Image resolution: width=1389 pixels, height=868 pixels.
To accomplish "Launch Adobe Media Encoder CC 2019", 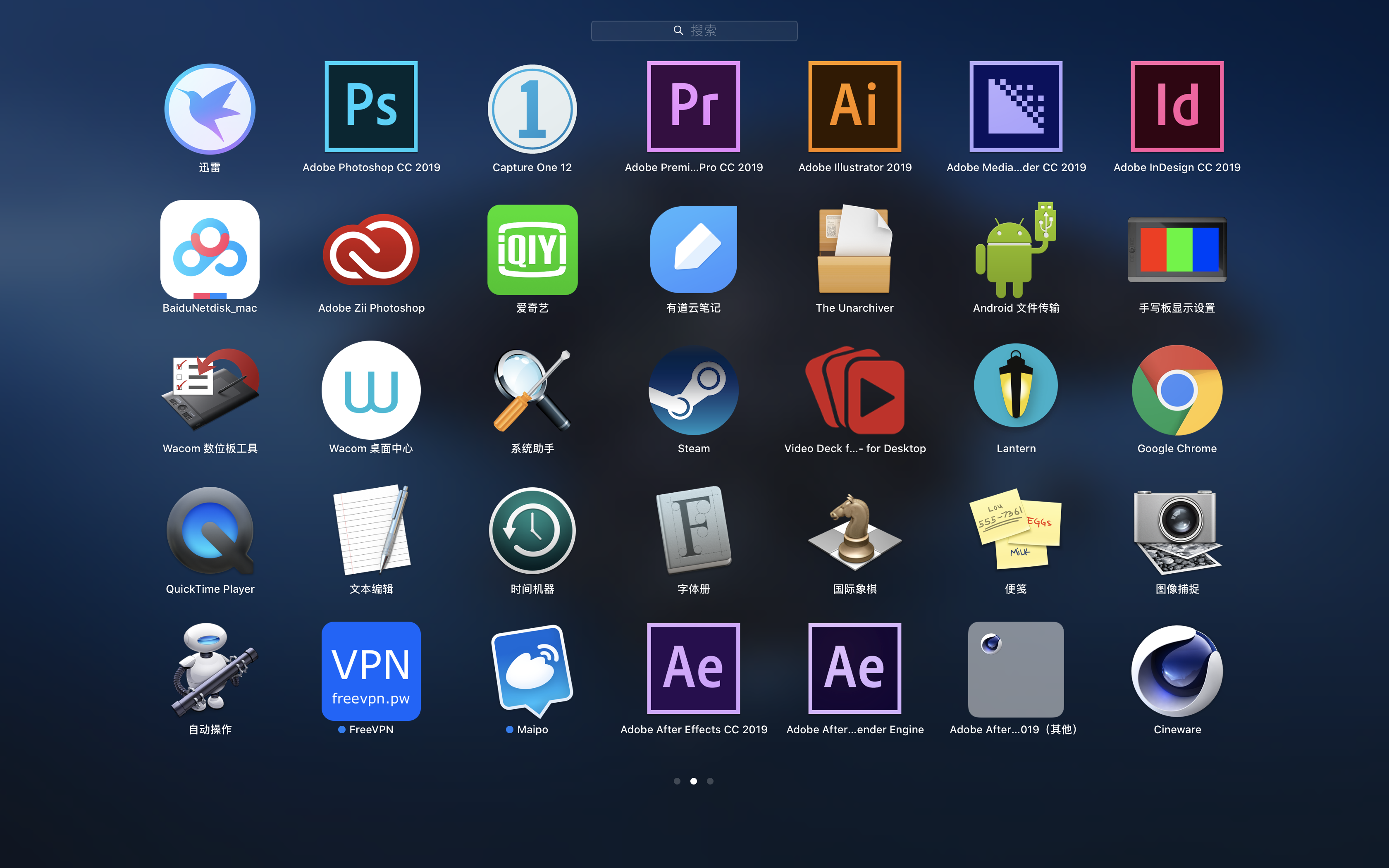I will click(1016, 106).
